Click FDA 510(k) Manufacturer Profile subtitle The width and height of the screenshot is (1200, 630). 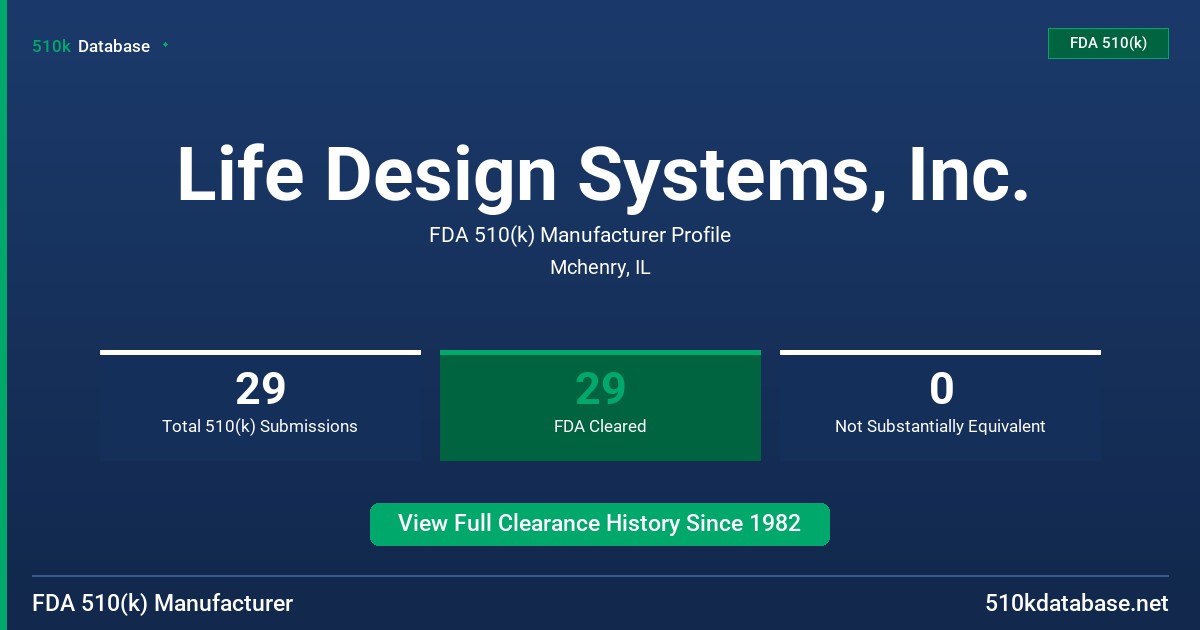click(580, 235)
